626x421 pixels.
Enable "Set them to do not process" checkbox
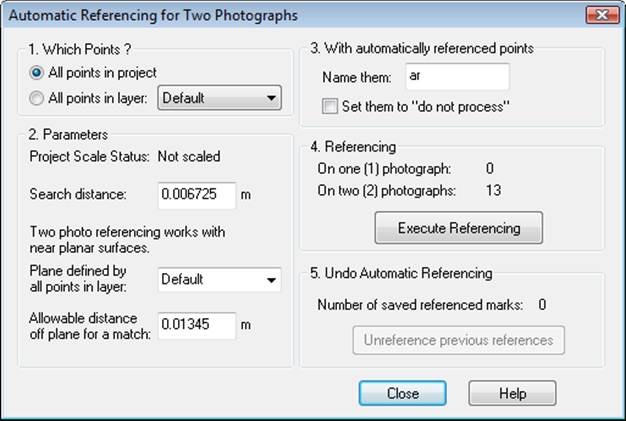331,104
